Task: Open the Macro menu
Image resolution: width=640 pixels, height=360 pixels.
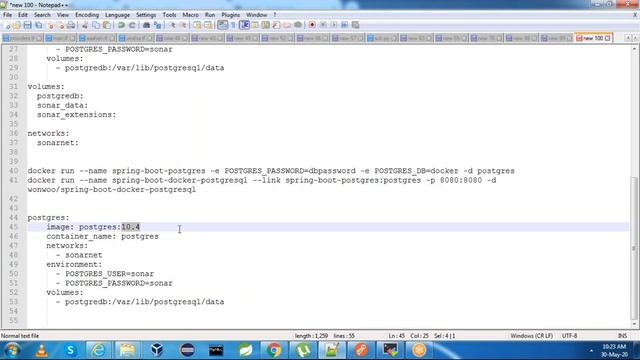Action: [190, 15]
